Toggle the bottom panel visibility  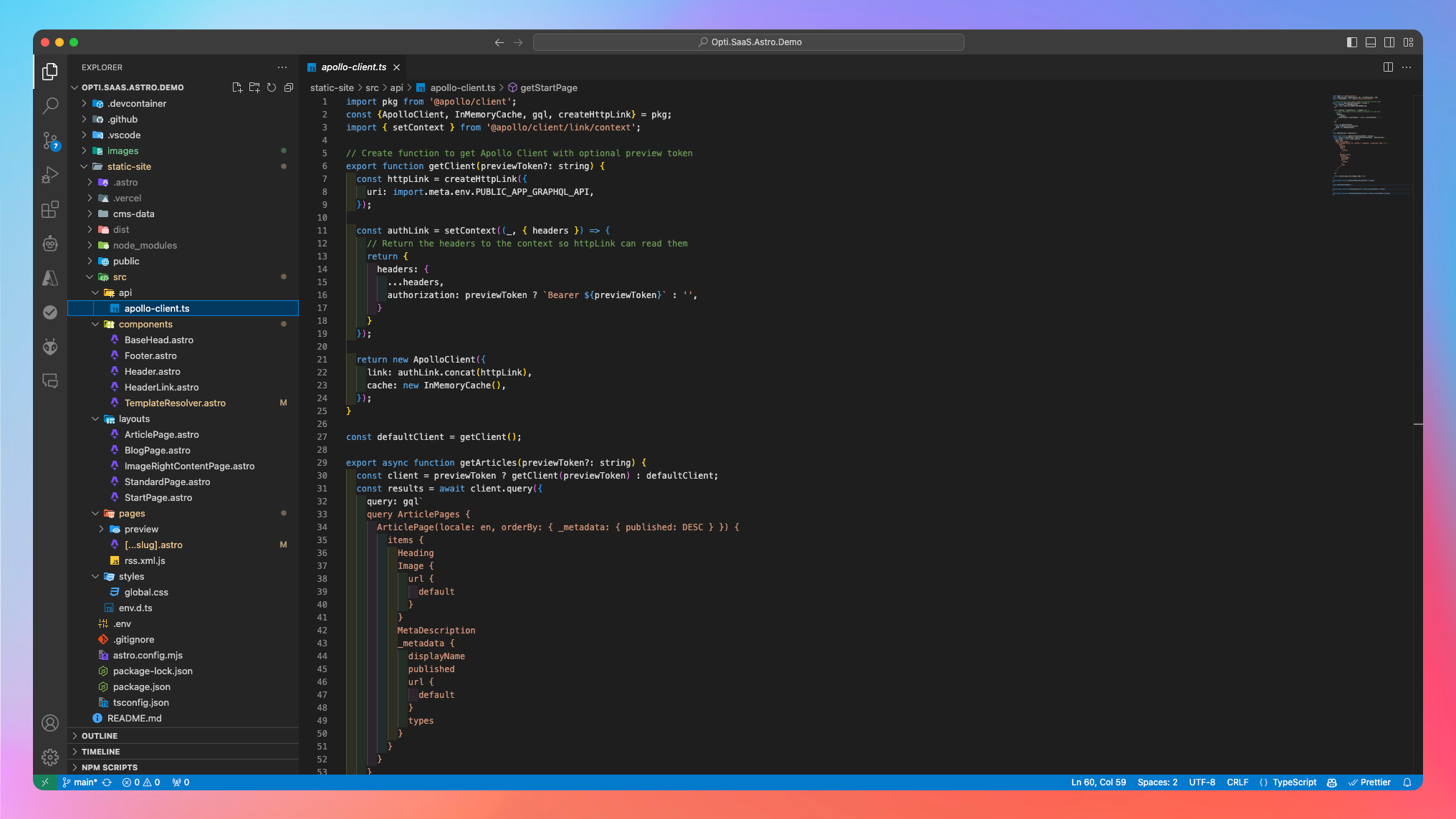[1370, 42]
